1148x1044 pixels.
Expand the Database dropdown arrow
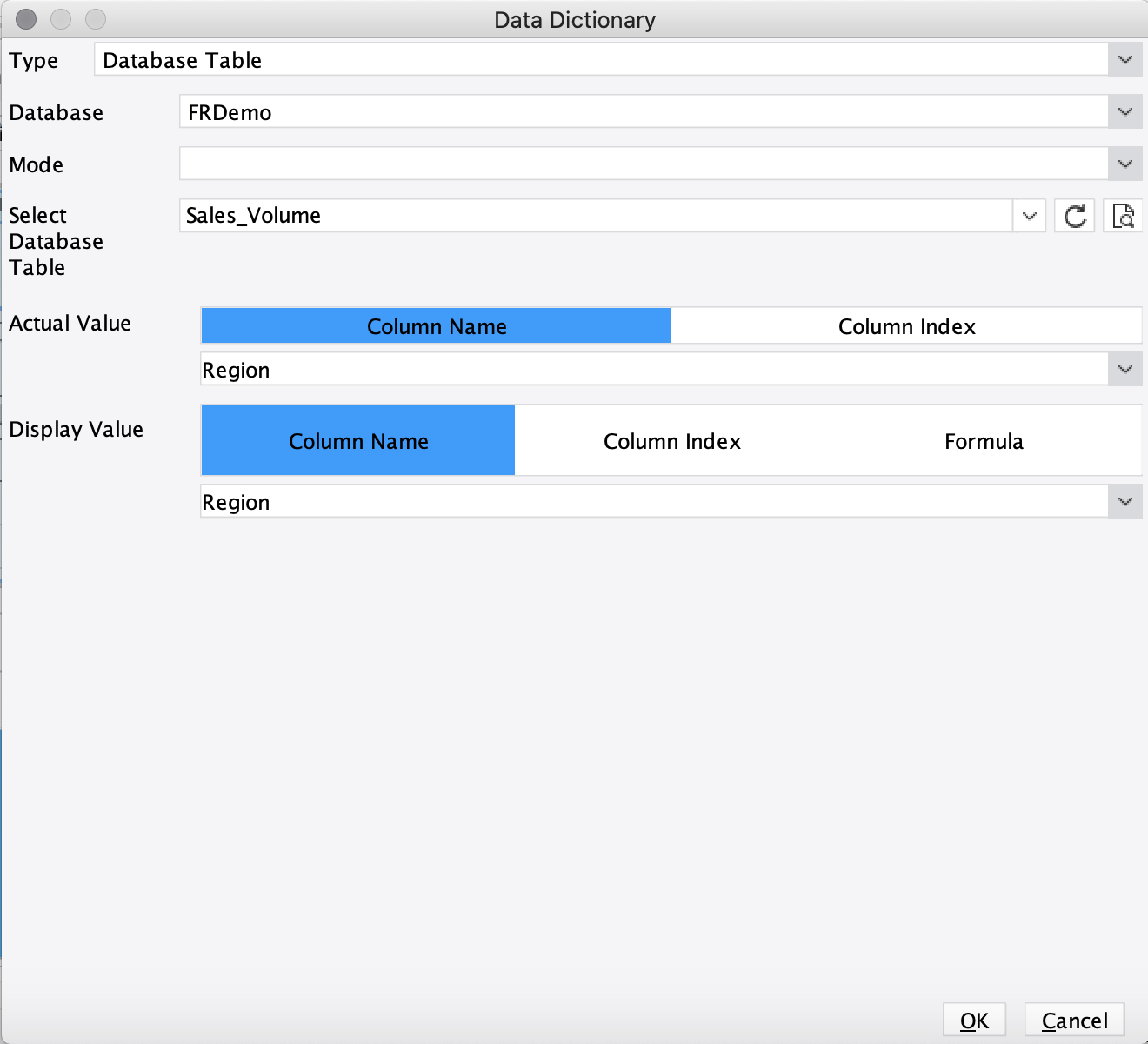pyautogui.click(x=1125, y=112)
